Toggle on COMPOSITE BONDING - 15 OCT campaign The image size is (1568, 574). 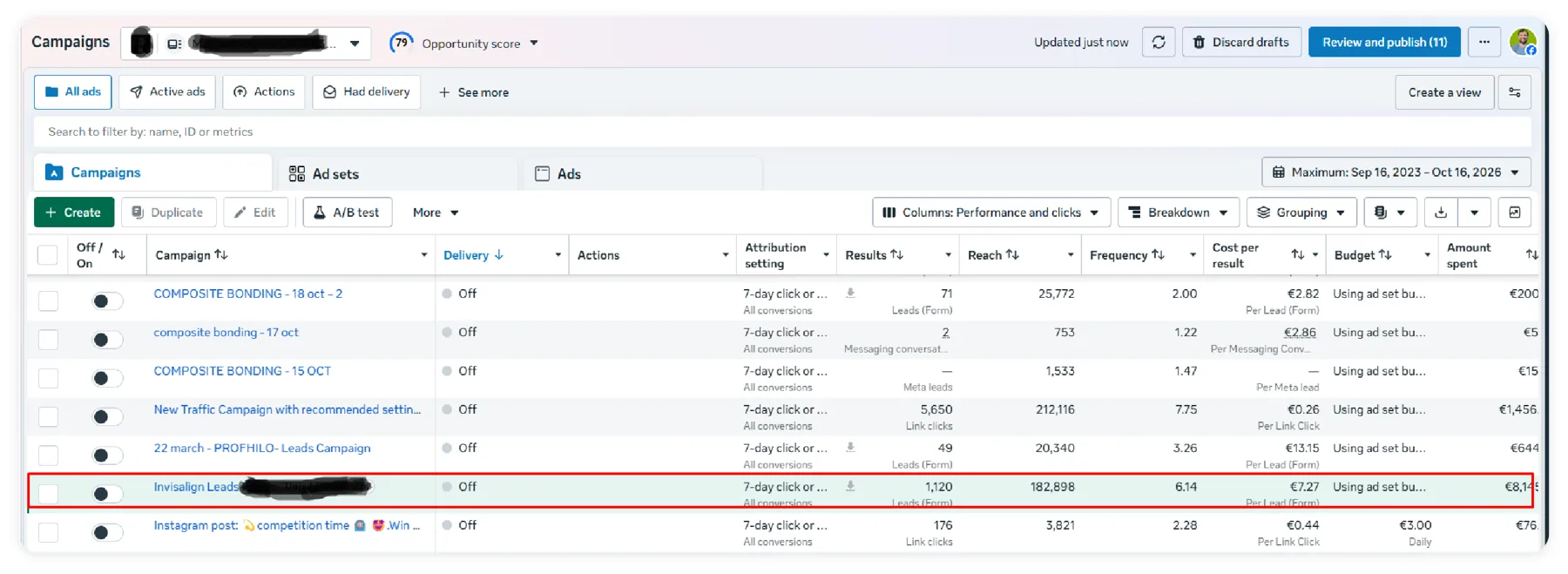tap(107, 378)
